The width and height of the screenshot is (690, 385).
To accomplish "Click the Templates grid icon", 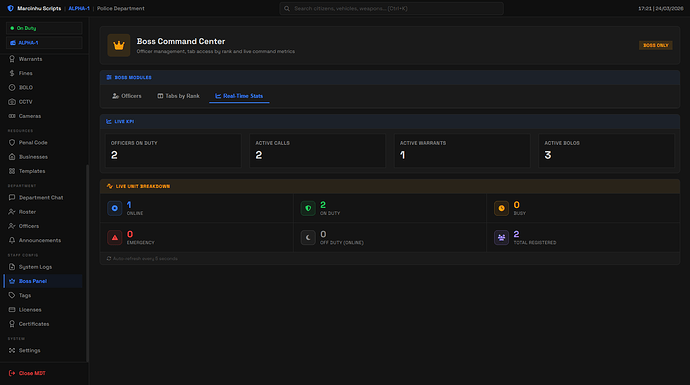I will tap(12, 171).
